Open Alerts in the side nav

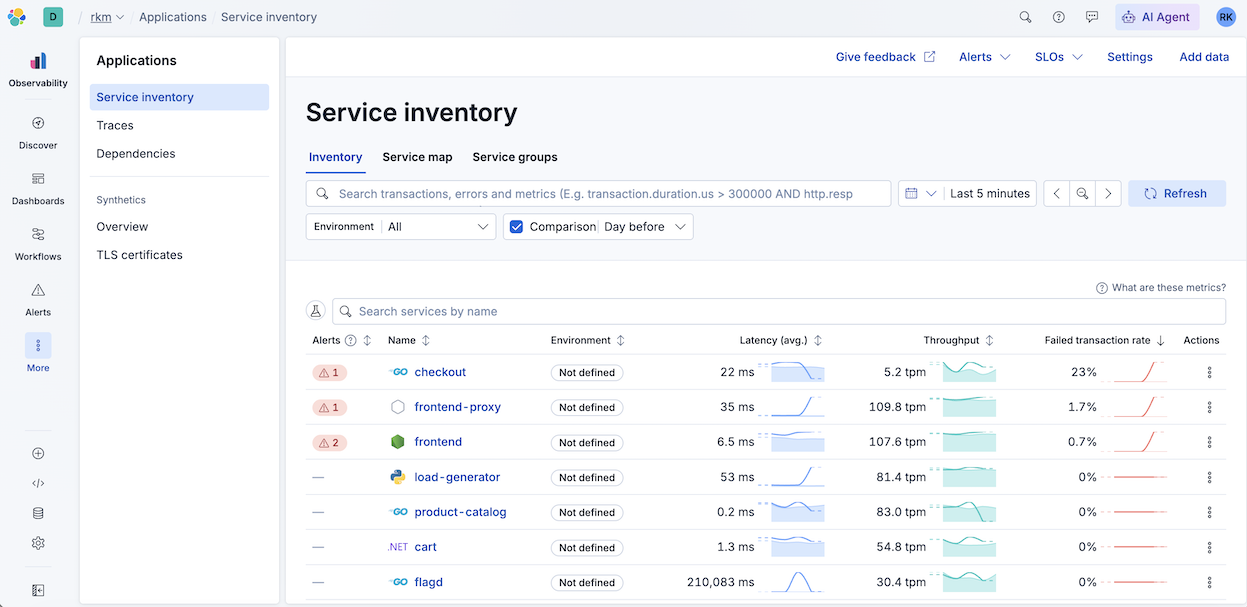tap(38, 299)
